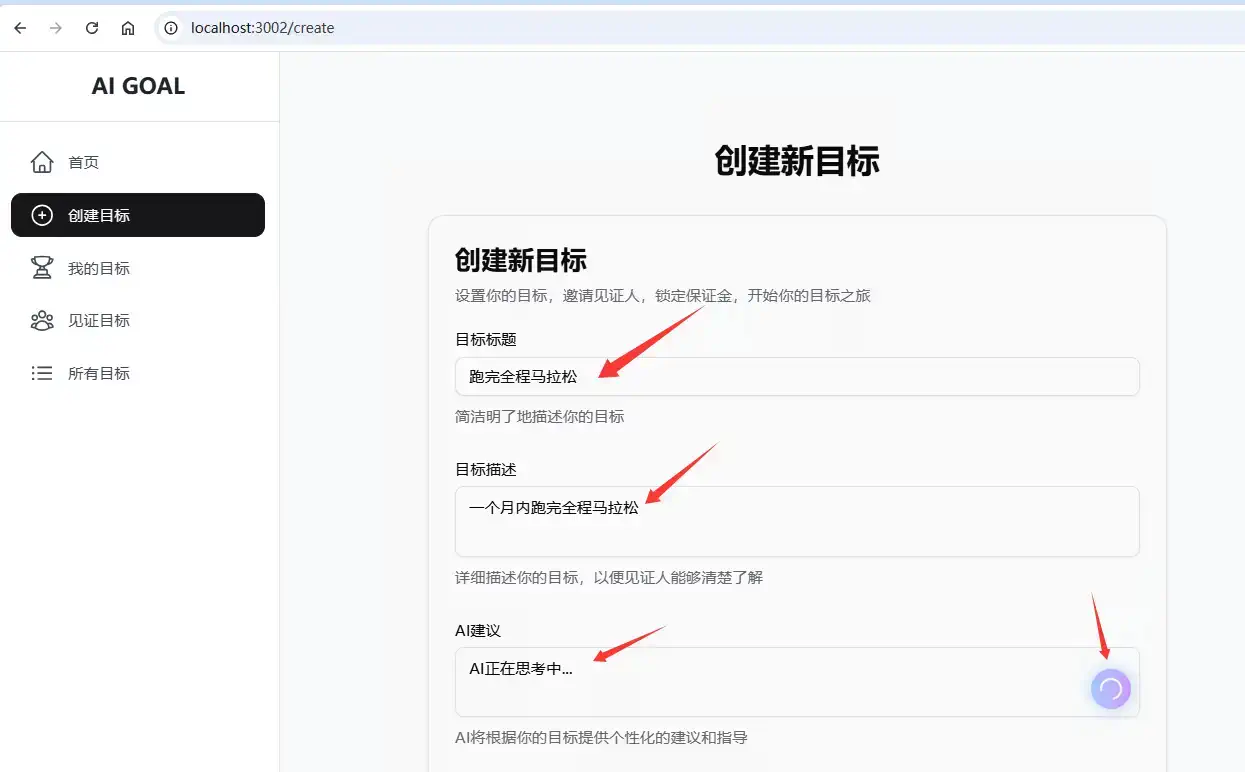Click the browser home icon
Image resolution: width=1245 pixels, height=772 pixels.
tap(127, 27)
